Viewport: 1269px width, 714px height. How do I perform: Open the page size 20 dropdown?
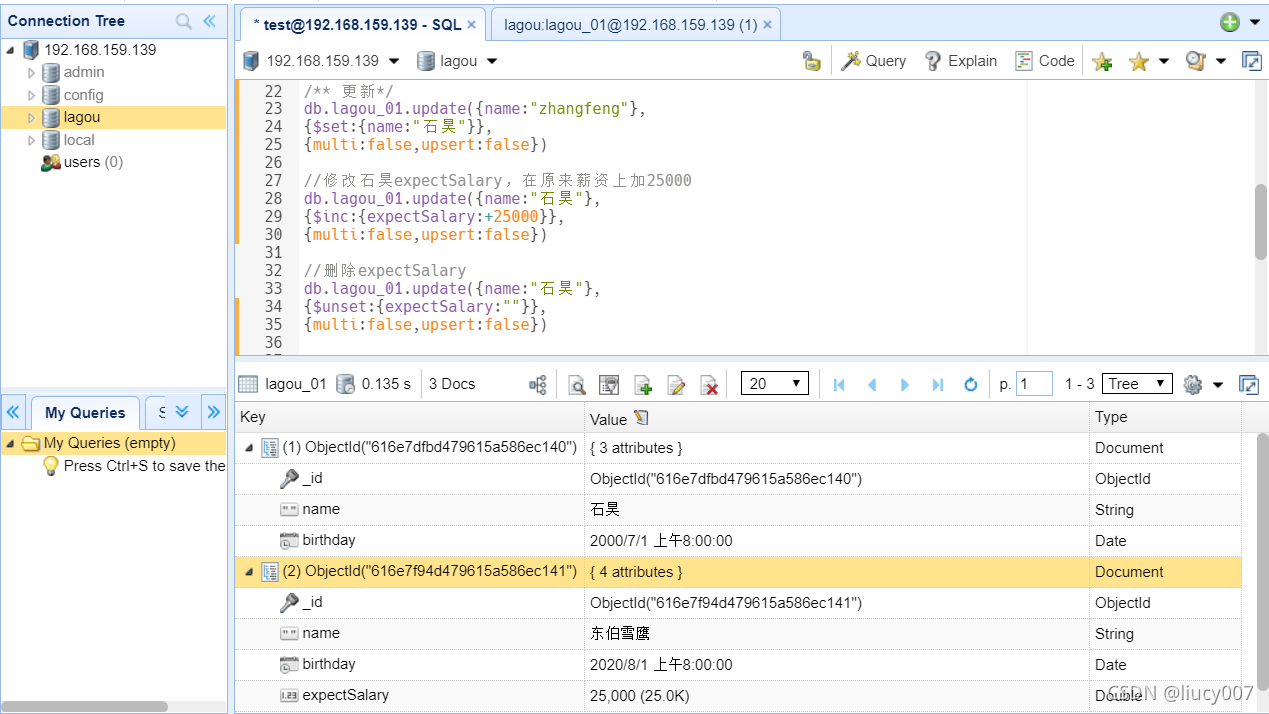775,384
